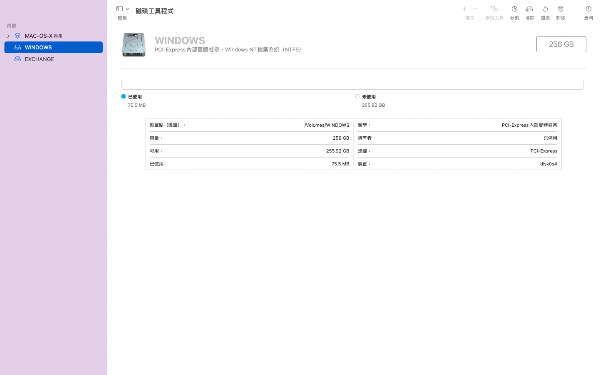Click the PCI-Express connection value

tap(544, 151)
